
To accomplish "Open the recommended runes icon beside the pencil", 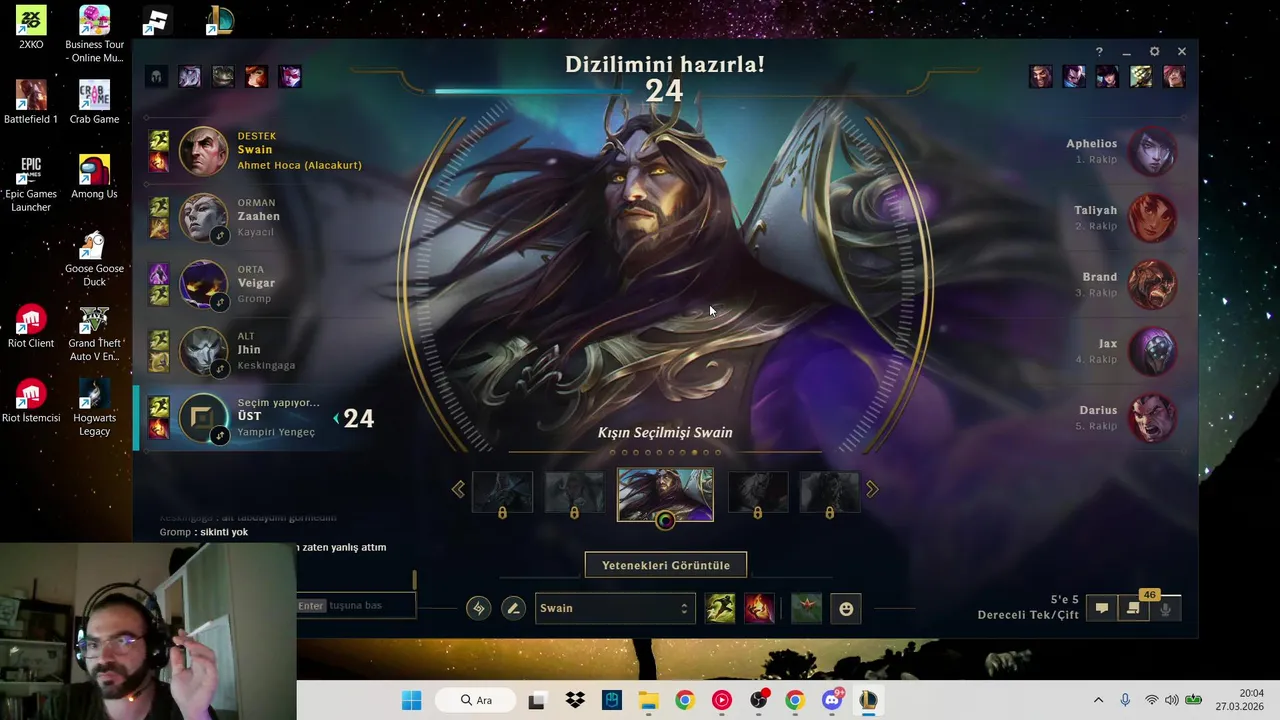I will tap(479, 608).
